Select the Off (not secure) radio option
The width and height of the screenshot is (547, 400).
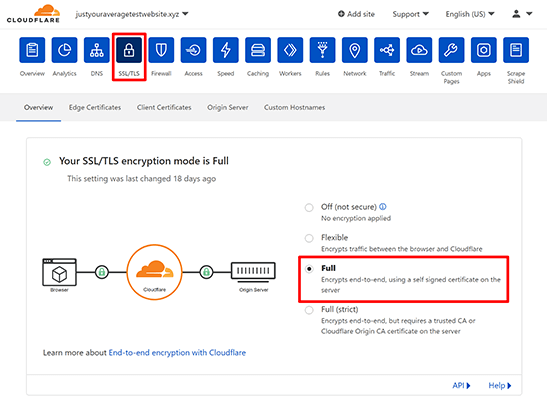[x=309, y=208]
